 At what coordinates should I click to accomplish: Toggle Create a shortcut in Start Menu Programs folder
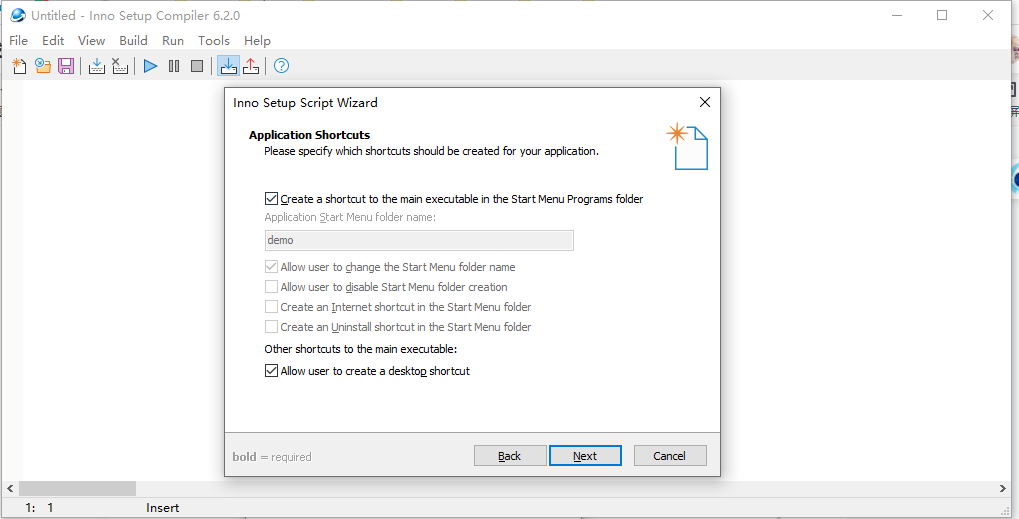[454, 199]
